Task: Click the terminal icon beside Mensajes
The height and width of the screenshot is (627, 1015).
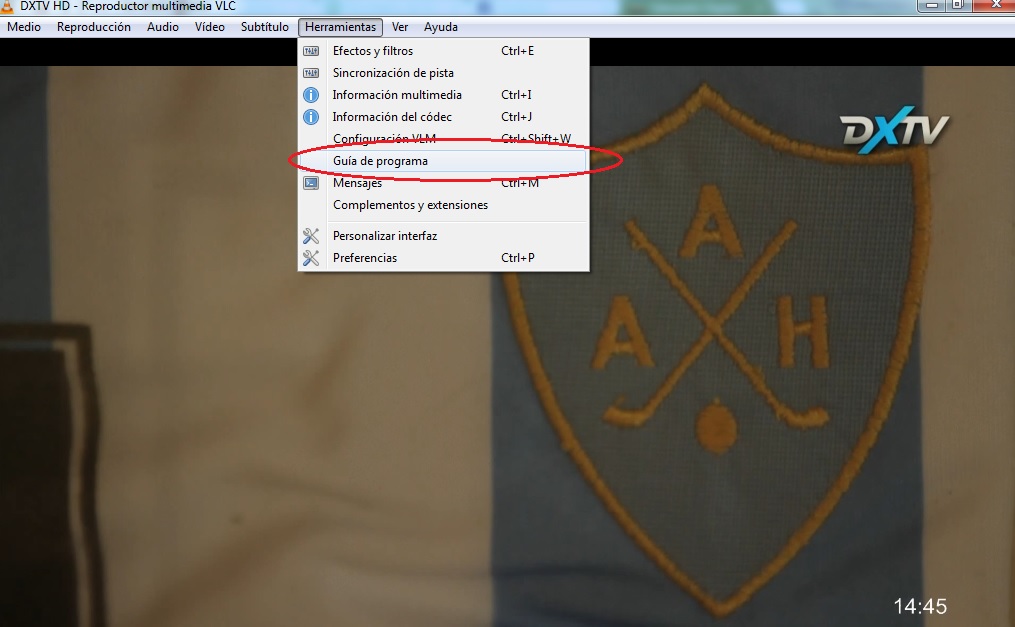Action: [x=311, y=183]
